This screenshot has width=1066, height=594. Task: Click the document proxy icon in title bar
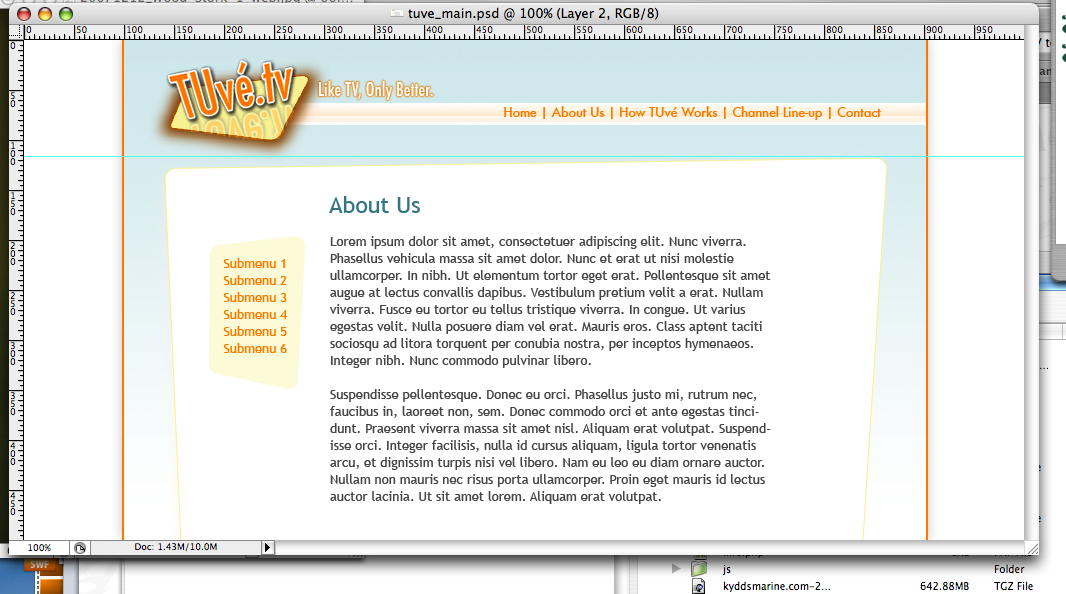pyautogui.click(x=396, y=13)
